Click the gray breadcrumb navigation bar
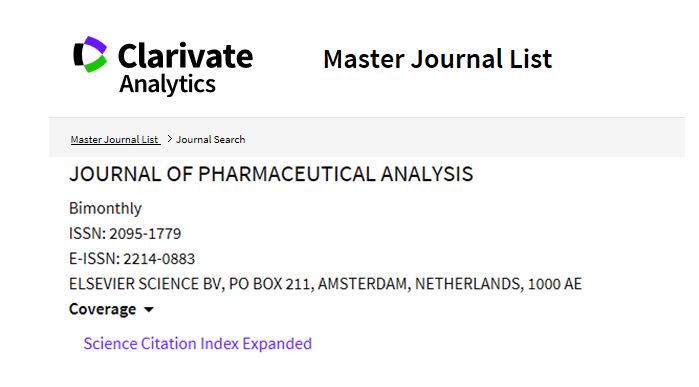 click(x=367, y=137)
